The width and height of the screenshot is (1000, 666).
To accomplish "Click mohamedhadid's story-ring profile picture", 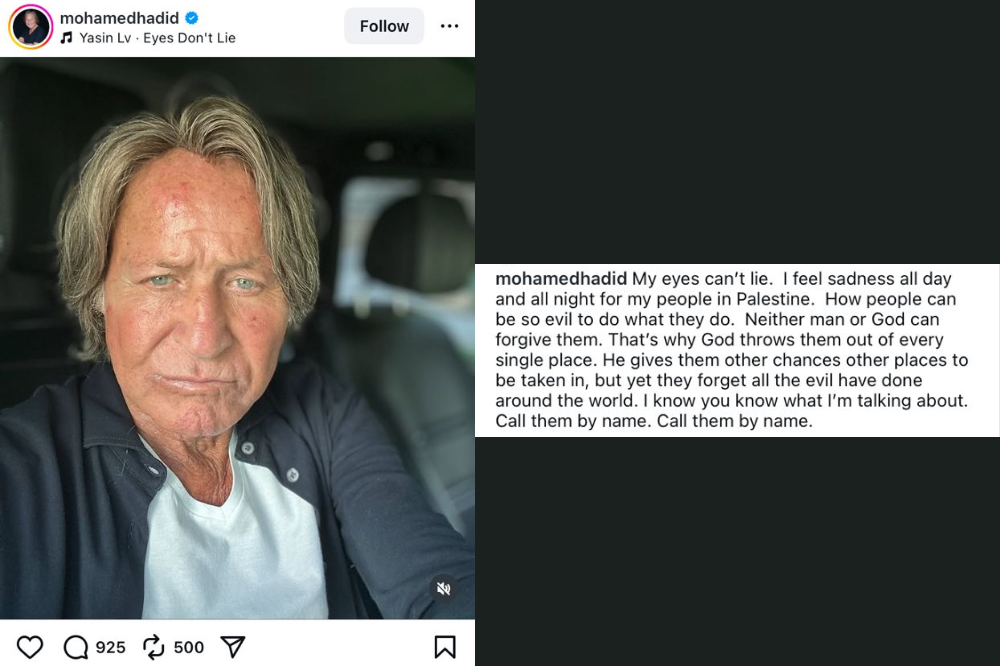I will point(29,26).
